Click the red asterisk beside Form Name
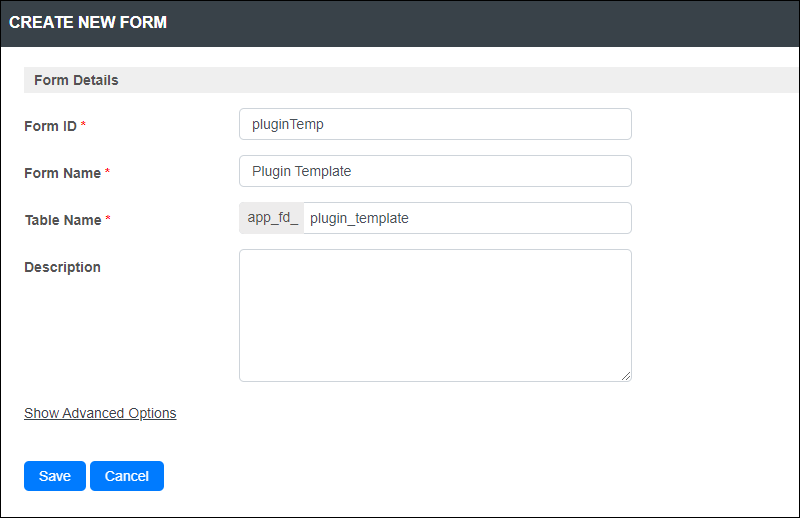 (x=107, y=171)
